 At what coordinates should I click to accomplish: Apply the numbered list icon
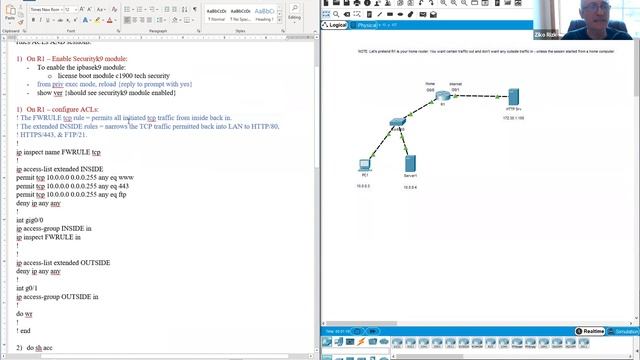139,9
